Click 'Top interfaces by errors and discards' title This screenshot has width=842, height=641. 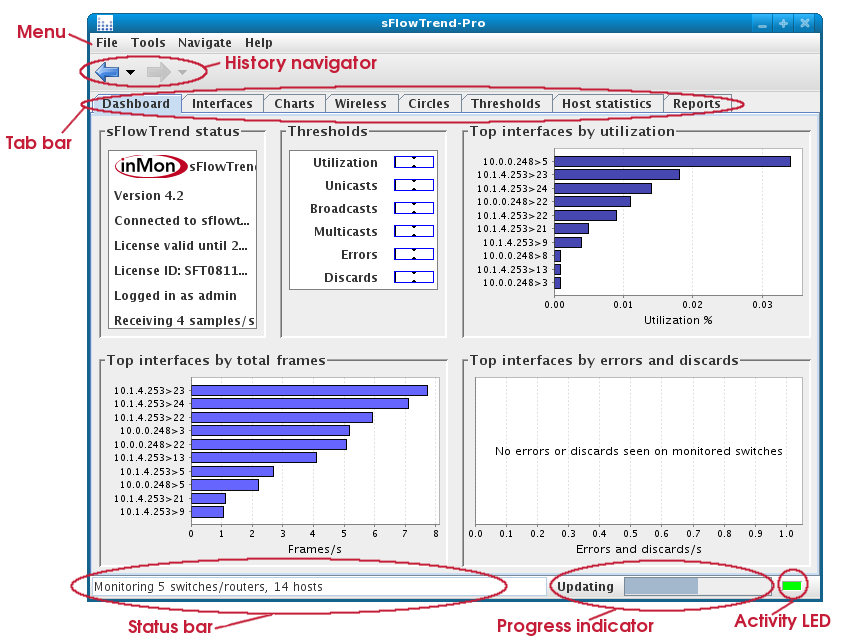click(x=604, y=360)
